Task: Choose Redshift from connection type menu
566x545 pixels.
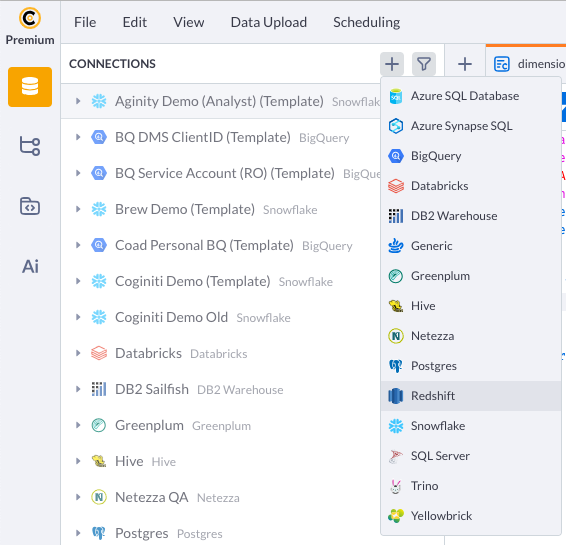Action: [x=471, y=396]
